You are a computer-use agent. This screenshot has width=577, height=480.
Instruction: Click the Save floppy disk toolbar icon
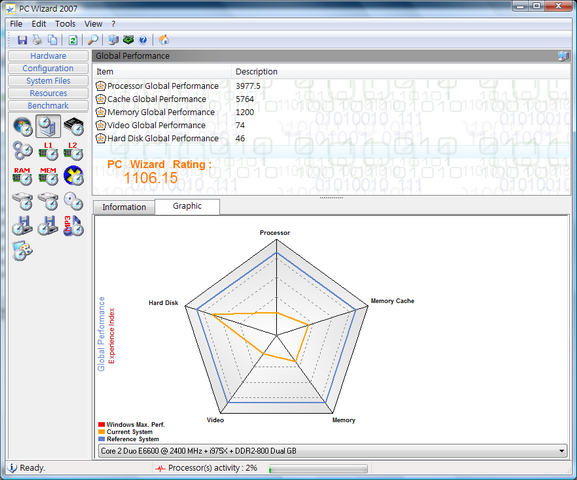[x=22, y=40]
